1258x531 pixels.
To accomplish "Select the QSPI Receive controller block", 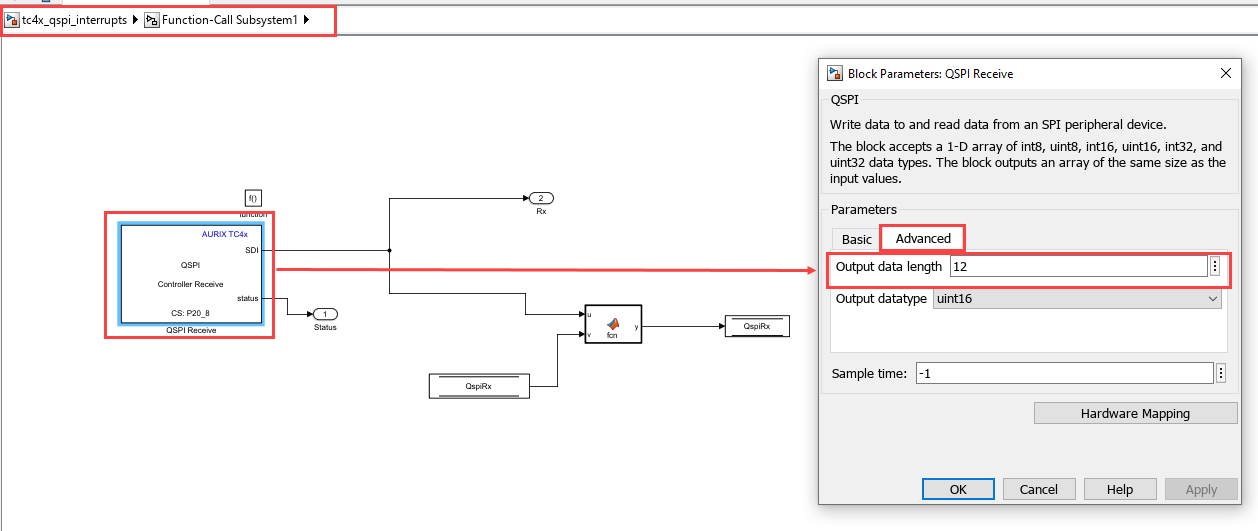I will (x=191, y=274).
